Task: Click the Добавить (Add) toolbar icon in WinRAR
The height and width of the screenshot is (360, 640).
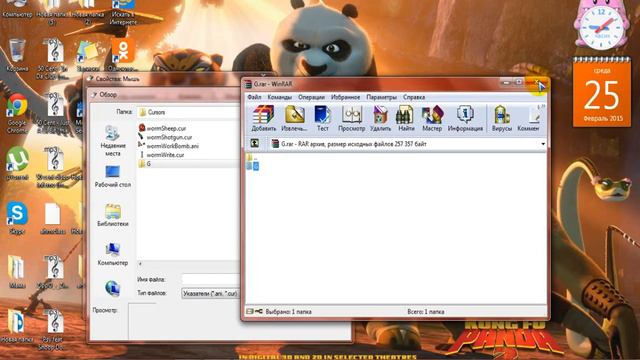Action: [x=263, y=118]
